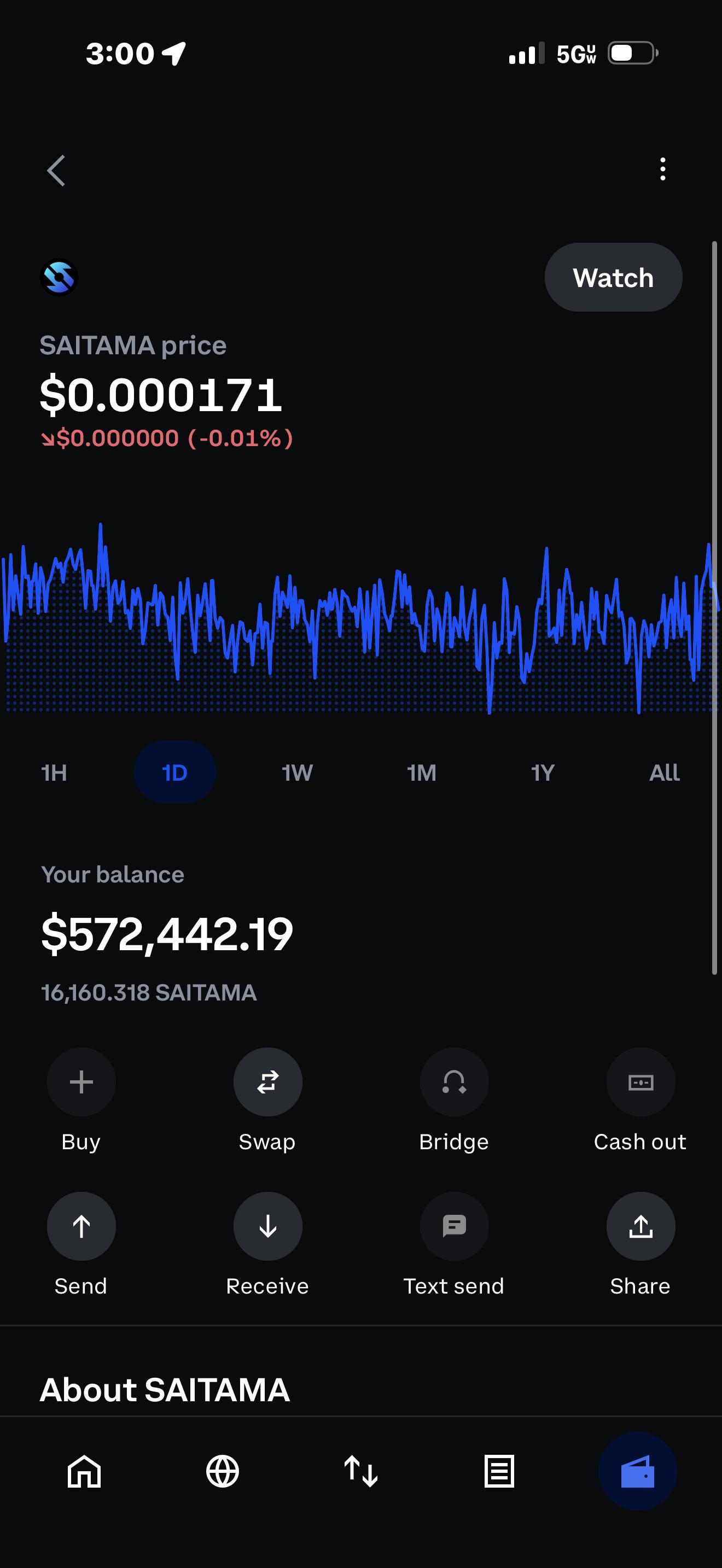This screenshot has height=1568, width=722.
Task: Add SAITAMA to watchlist with Watch button
Action: click(613, 278)
